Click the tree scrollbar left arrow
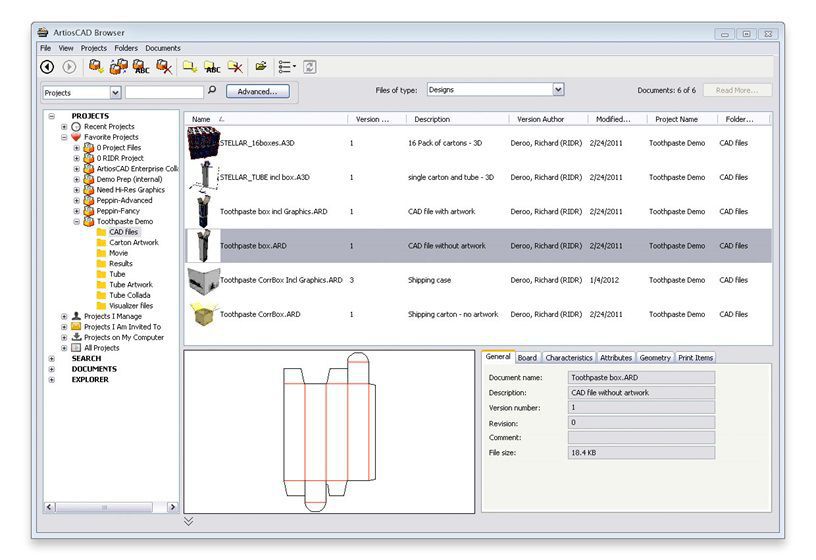The width and height of the screenshot is (816, 560). pos(49,506)
